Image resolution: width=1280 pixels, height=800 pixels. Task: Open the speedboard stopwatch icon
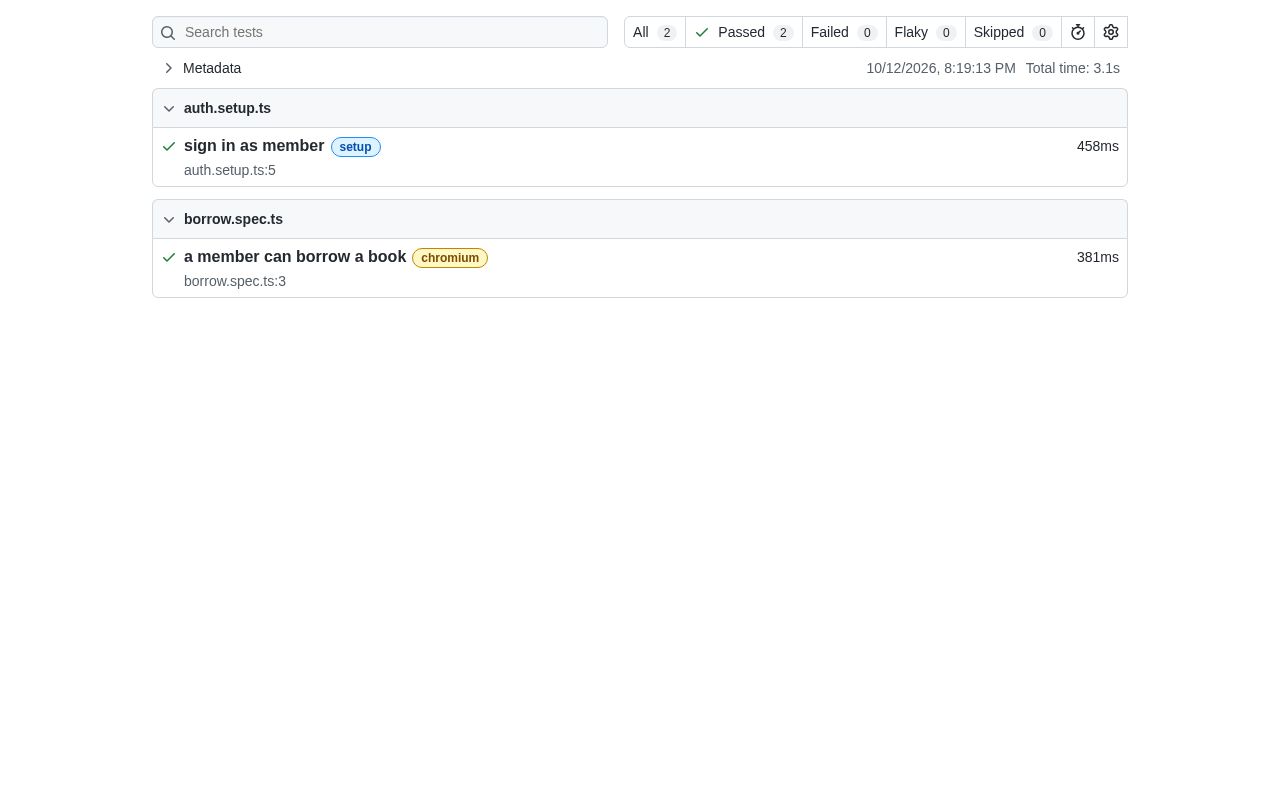click(1078, 32)
